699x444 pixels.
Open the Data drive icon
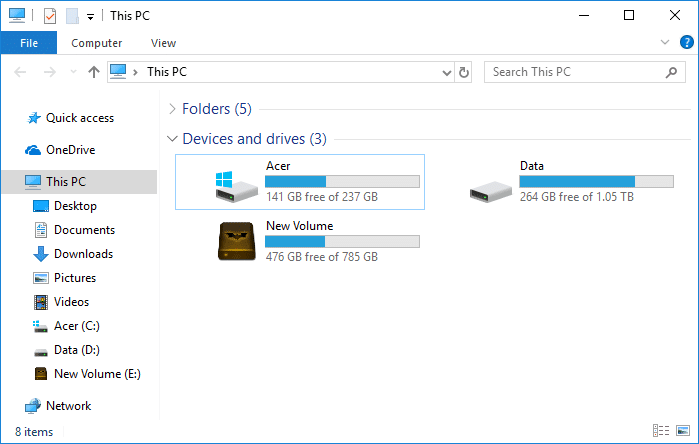pos(491,182)
